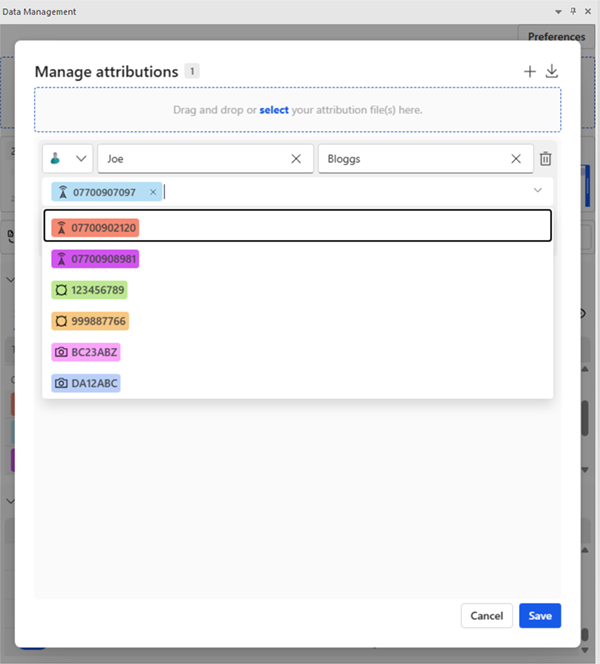Remove the 07700907097 tag
The image size is (600, 664).
pos(153,192)
